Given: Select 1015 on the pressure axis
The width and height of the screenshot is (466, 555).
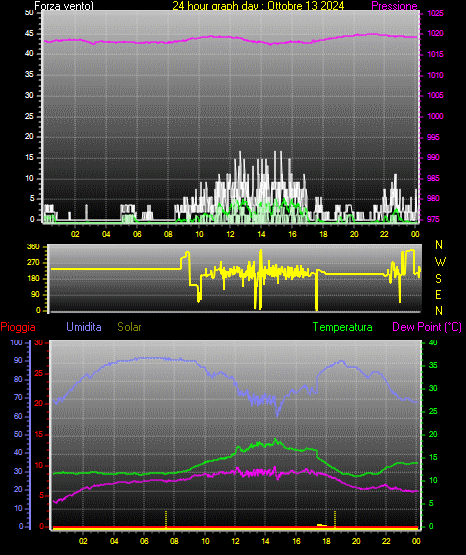Looking at the screenshot, I should pos(435,54).
